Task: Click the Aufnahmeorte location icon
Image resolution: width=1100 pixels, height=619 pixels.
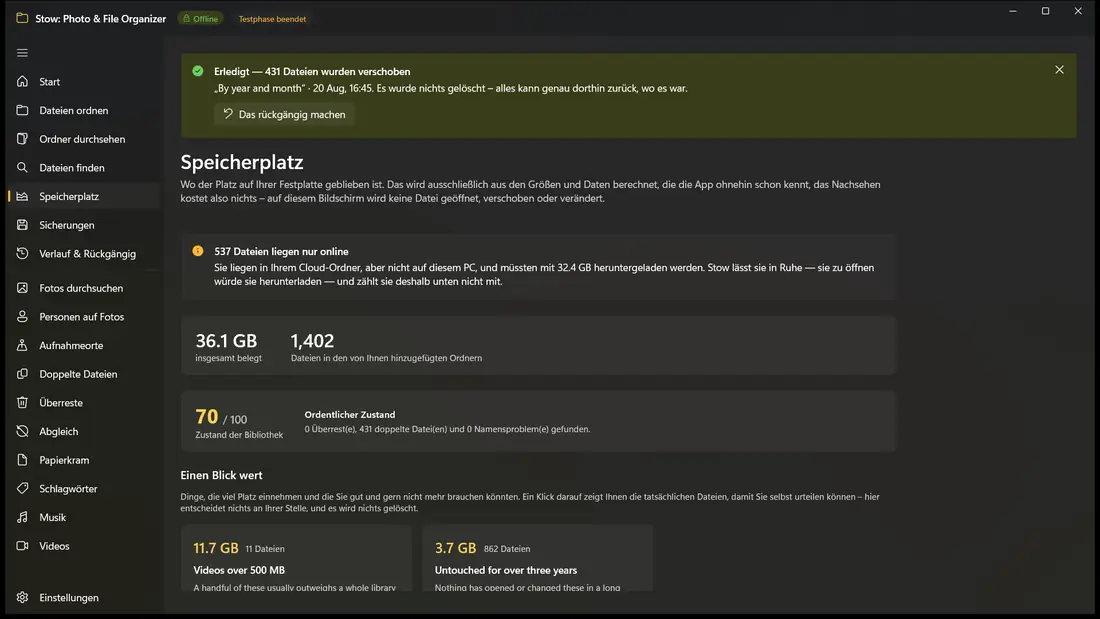Action: [22, 345]
